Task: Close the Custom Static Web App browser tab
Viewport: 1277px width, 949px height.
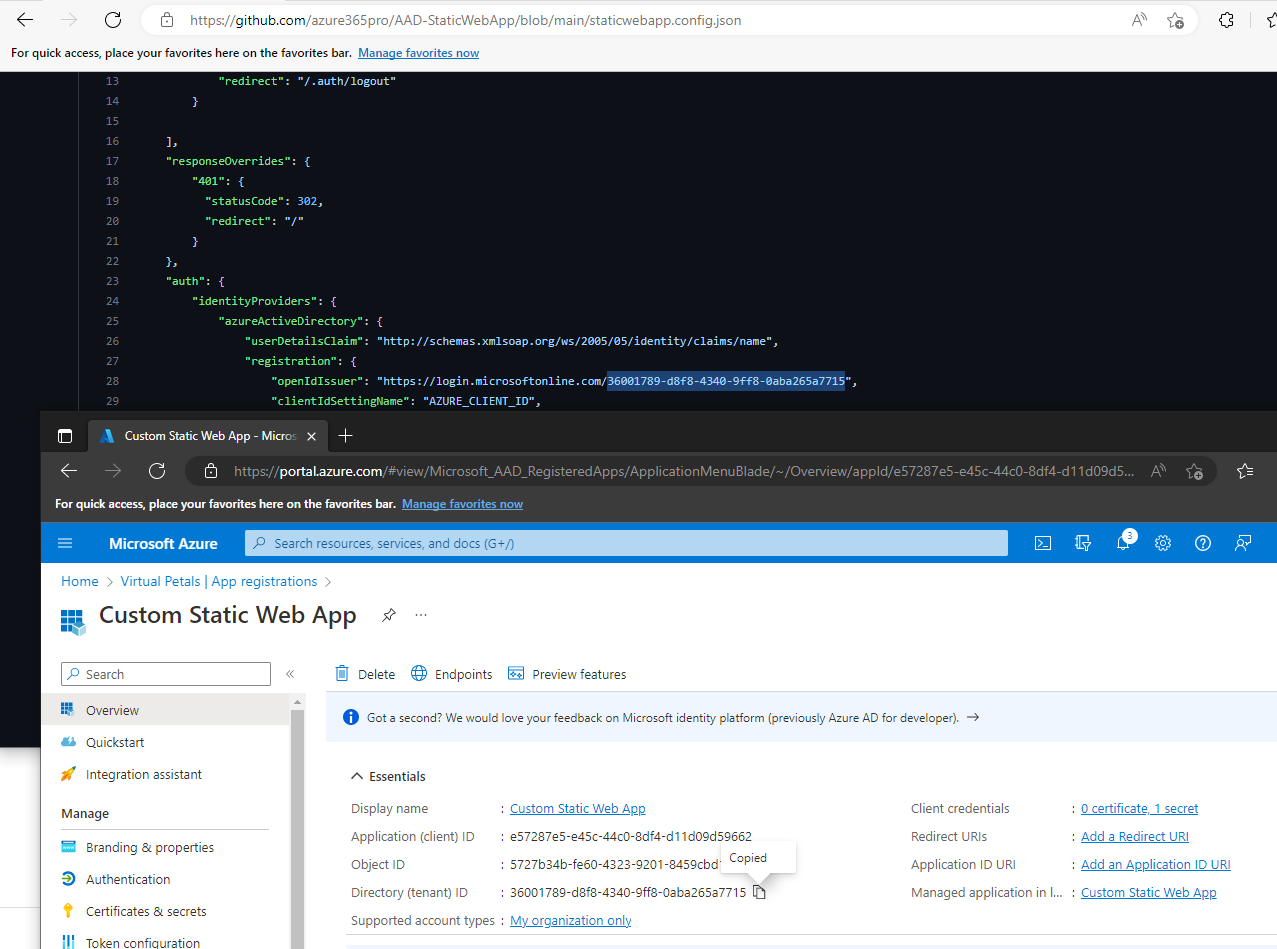Action: click(x=311, y=436)
